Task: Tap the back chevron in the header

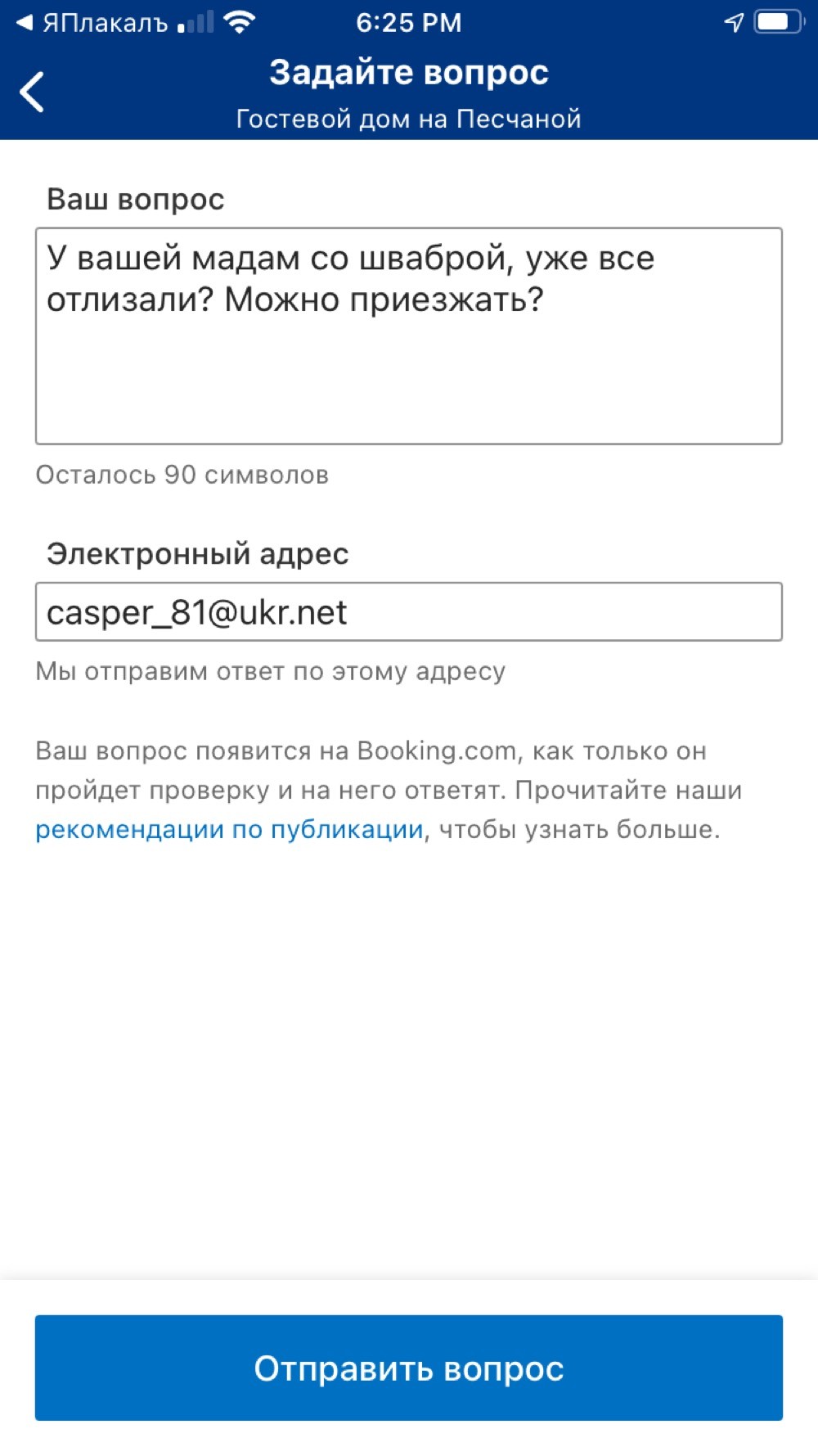Action: coord(33,92)
